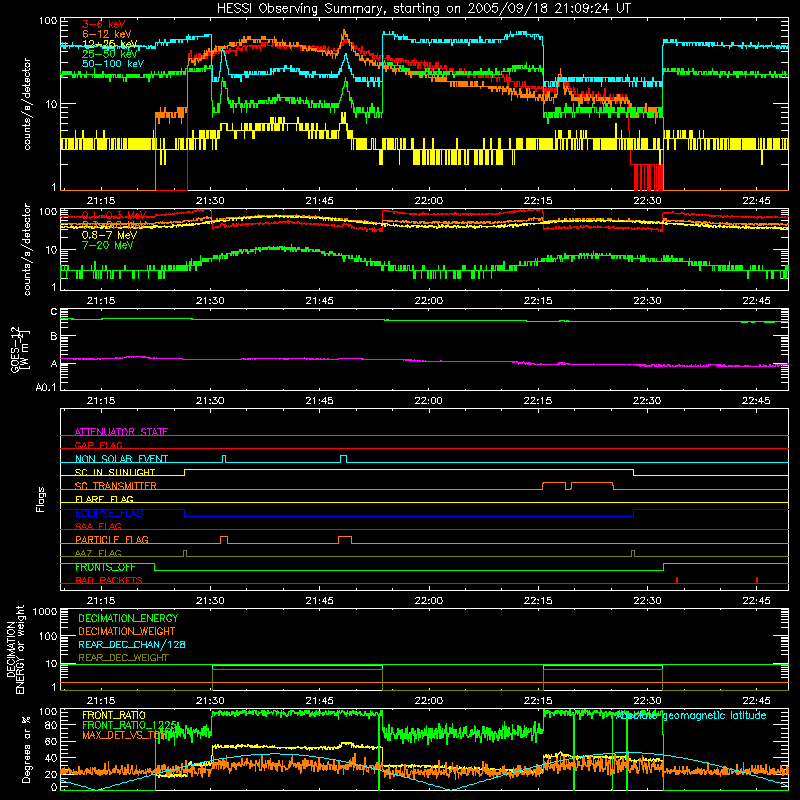800x800 pixels.
Task: Click the NON_SOLAR_EVENT flag label
Action: 121,459
